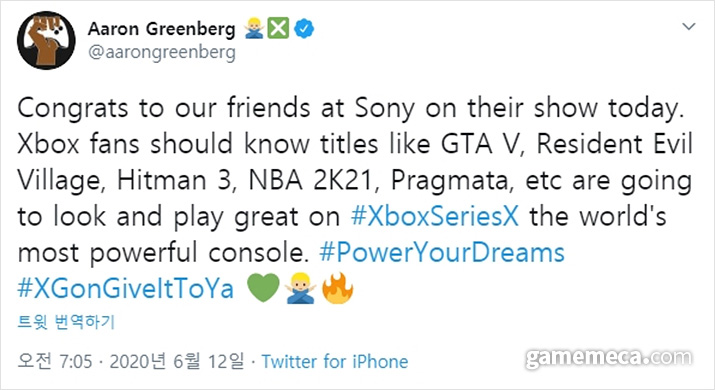This screenshot has height=390, width=715.
Task: Open Aaron Greenberg's profile avatar
Action: pos(46,40)
